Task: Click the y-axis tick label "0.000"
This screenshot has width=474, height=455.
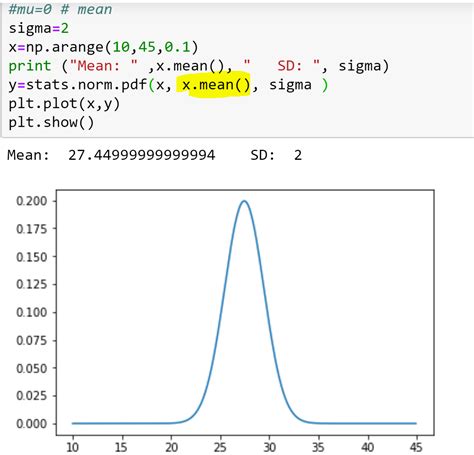Action: pos(32,424)
